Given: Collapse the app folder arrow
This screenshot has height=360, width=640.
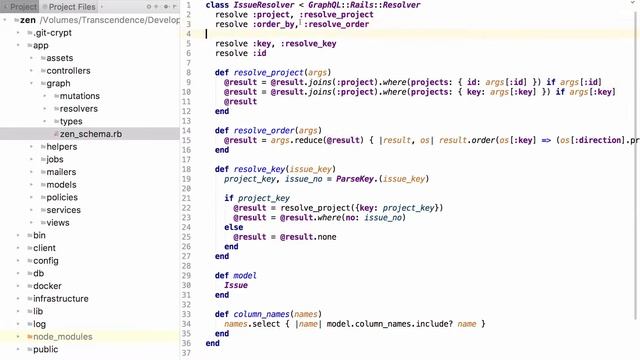Looking at the screenshot, I should click(18, 45).
